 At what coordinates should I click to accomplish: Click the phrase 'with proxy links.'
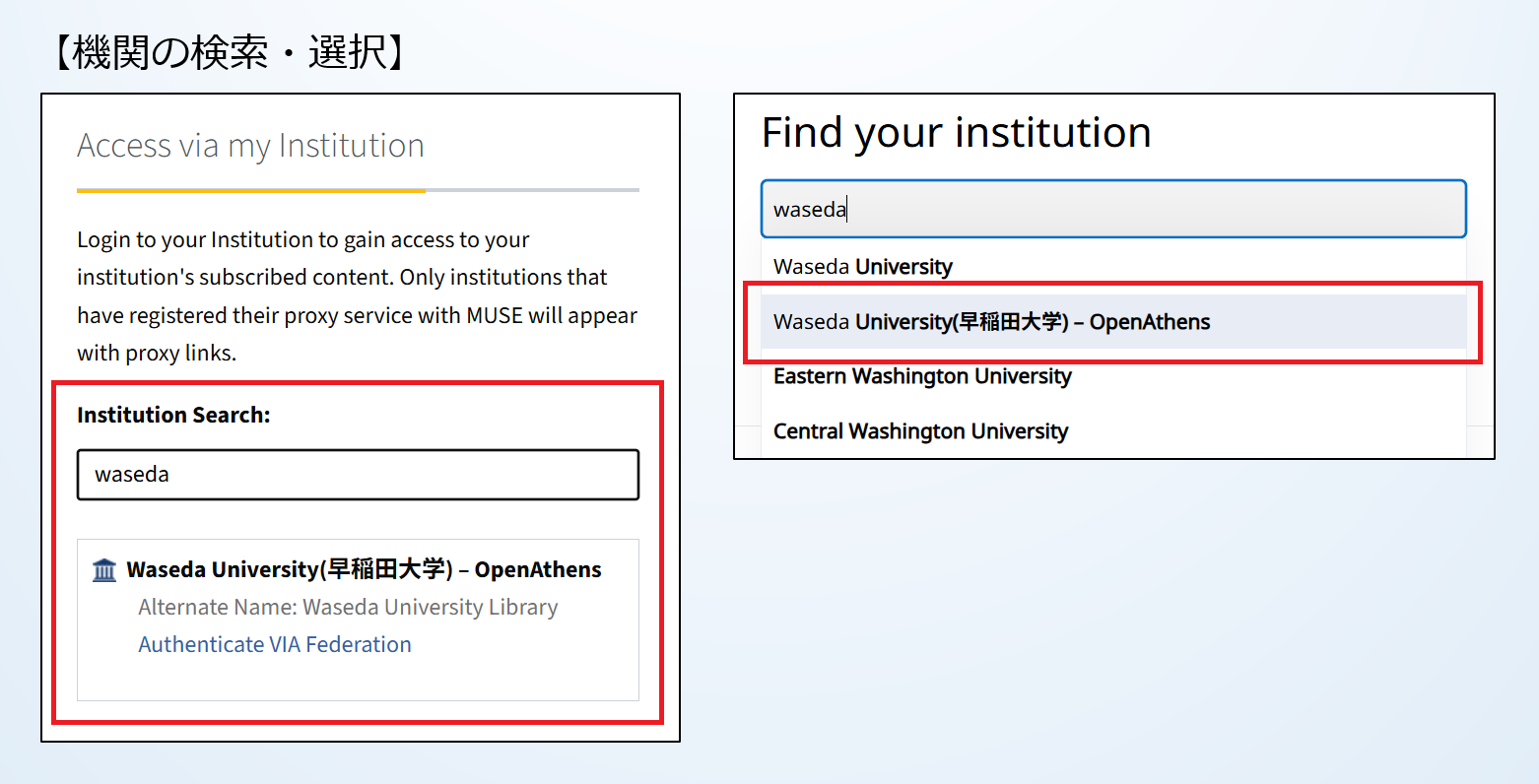157,354
